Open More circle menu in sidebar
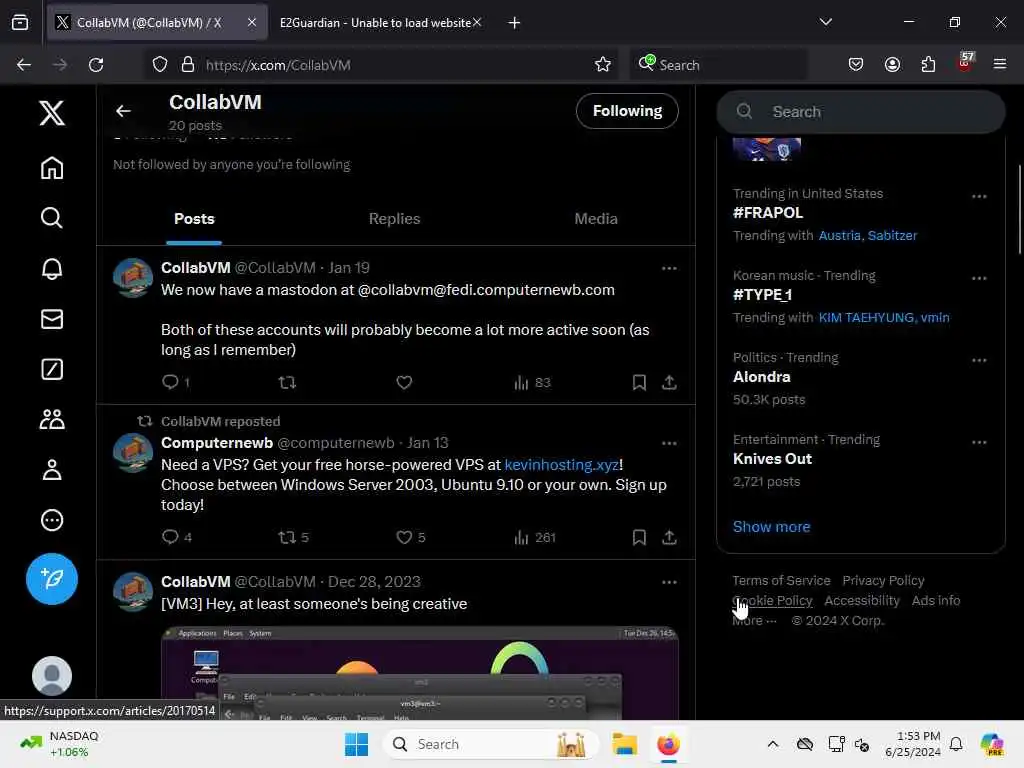This screenshot has height=768, width=1024. [52, 520]
